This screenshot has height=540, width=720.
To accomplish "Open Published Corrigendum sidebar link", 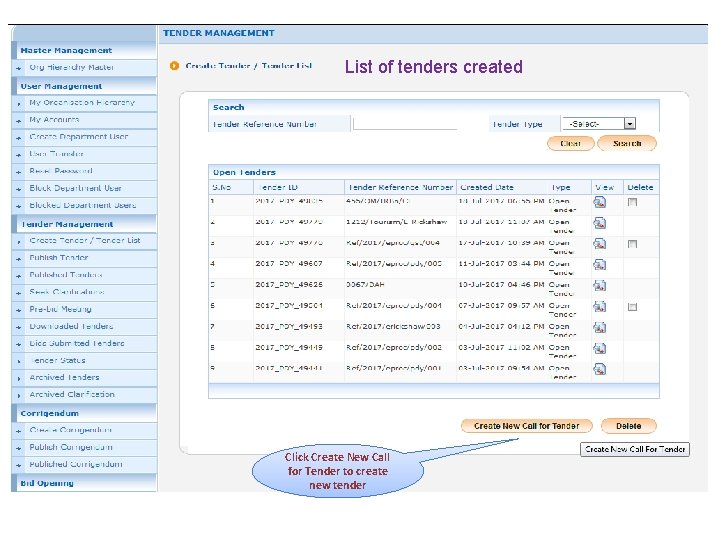I will (84, 464).
